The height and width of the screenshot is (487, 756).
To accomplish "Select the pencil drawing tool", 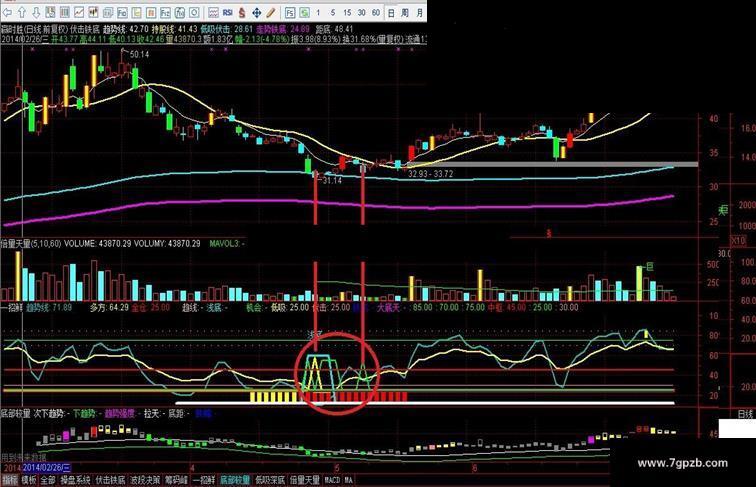I will click(270, 13).
